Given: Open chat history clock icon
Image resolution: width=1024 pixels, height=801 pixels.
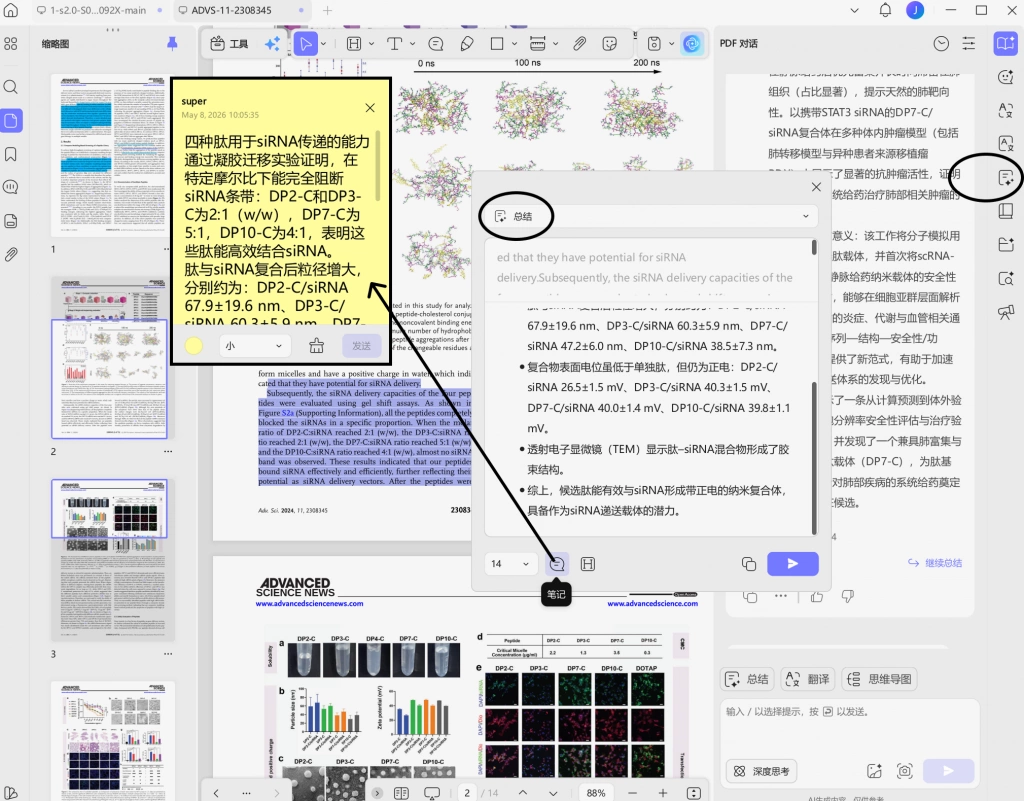Looking at the screenshot, I should [941, 44].
